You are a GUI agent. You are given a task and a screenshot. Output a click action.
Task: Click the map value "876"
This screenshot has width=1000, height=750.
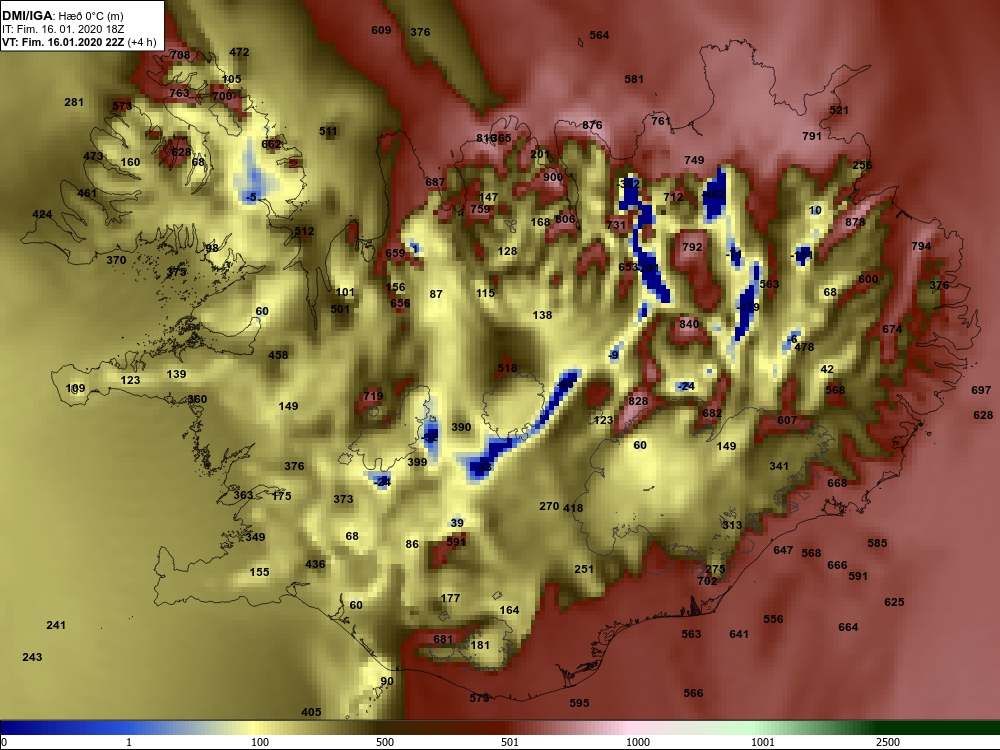tap(592, 125)
